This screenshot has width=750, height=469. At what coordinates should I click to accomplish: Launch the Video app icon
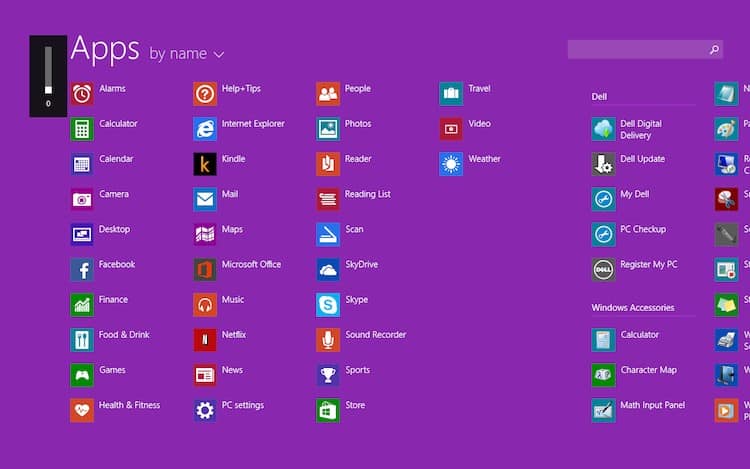click(x=451, y=129)
